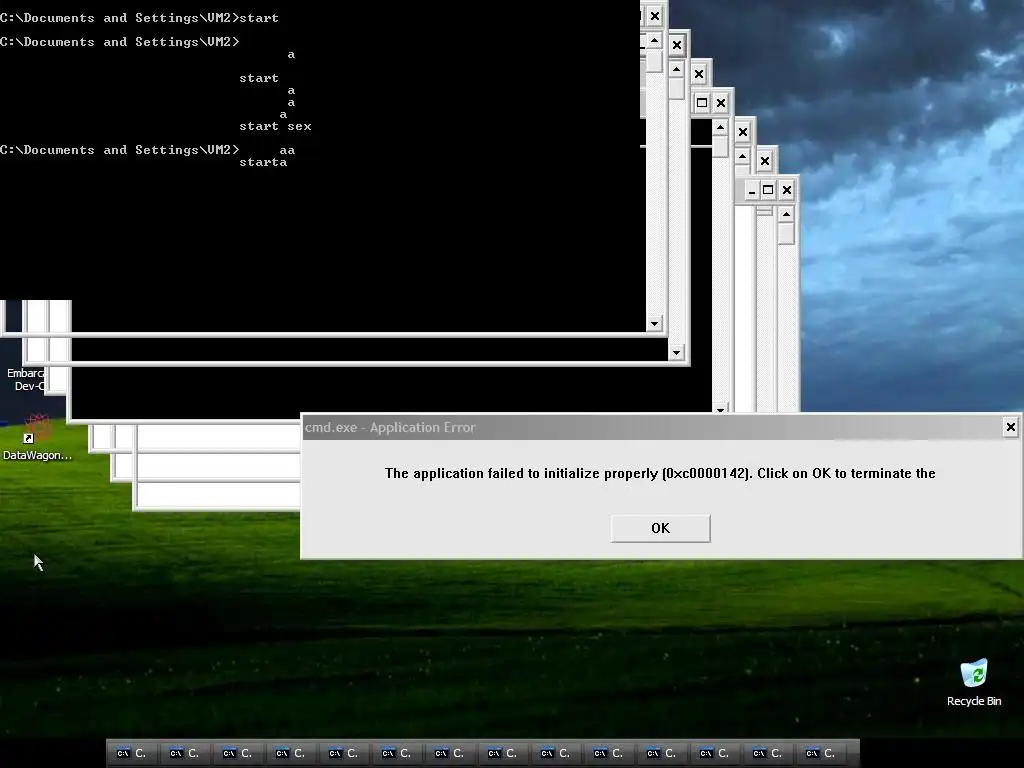The image size is (1024, 768).
Task: Close the cmd.exe Application Error dialog
Action: 1010,427
